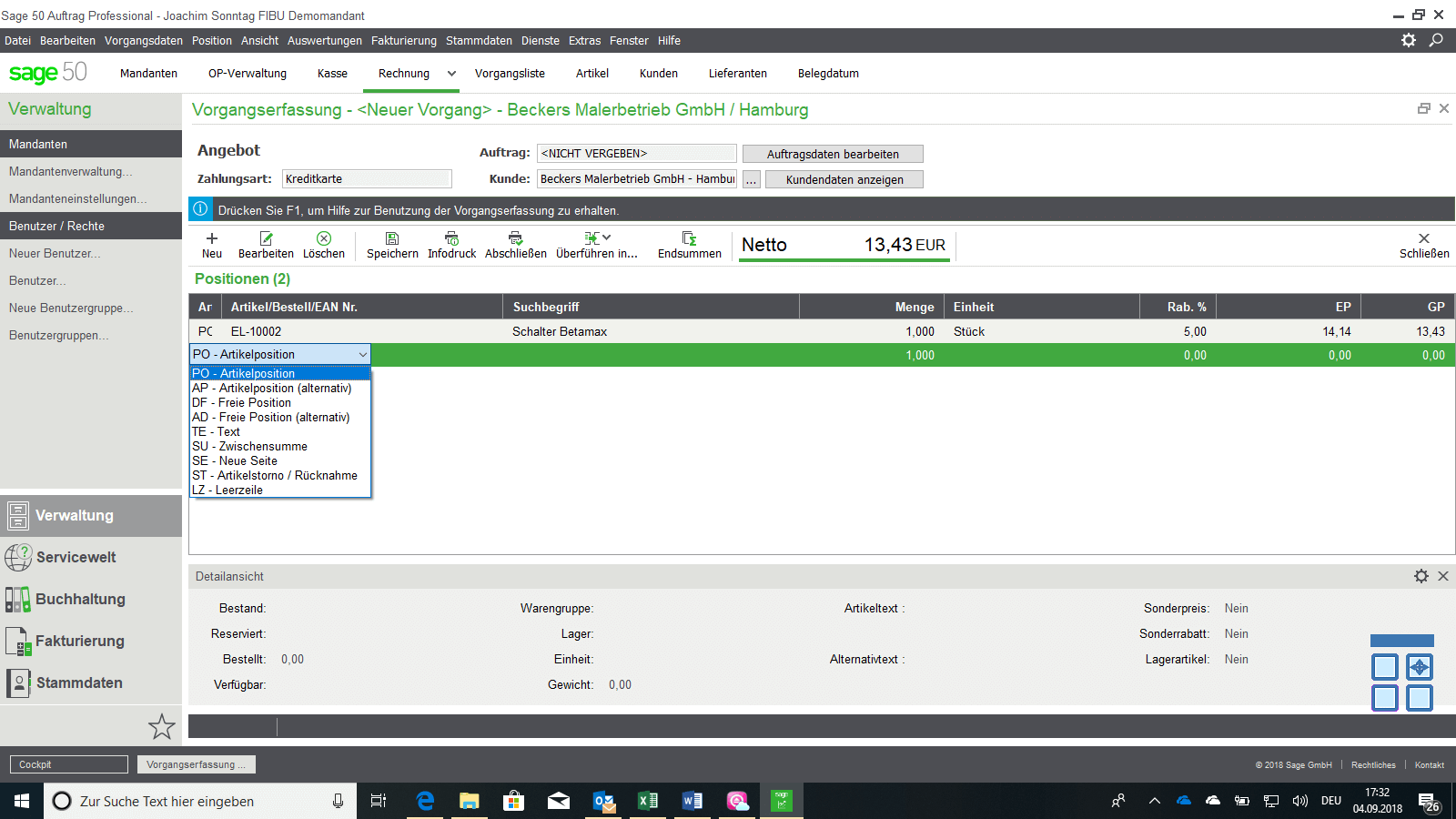Click the Infodruck printer icon
This screenshot has height=819, width=1456.
(451, 238)
